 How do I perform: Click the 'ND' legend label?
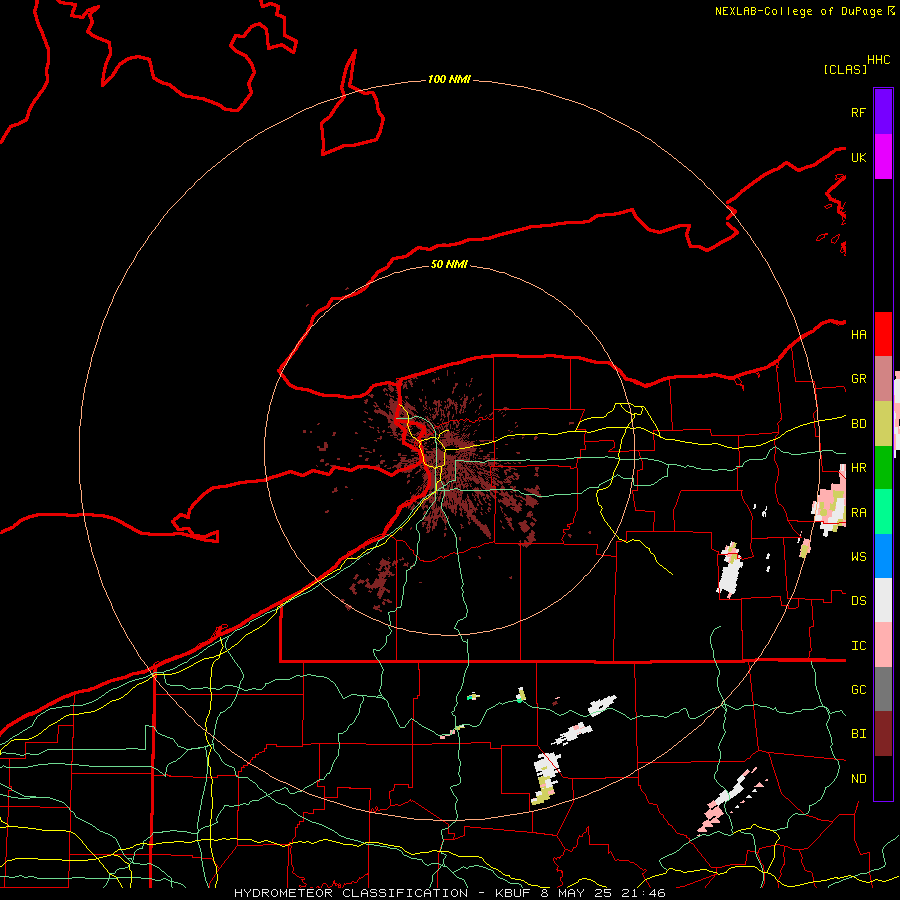point(858,779)
